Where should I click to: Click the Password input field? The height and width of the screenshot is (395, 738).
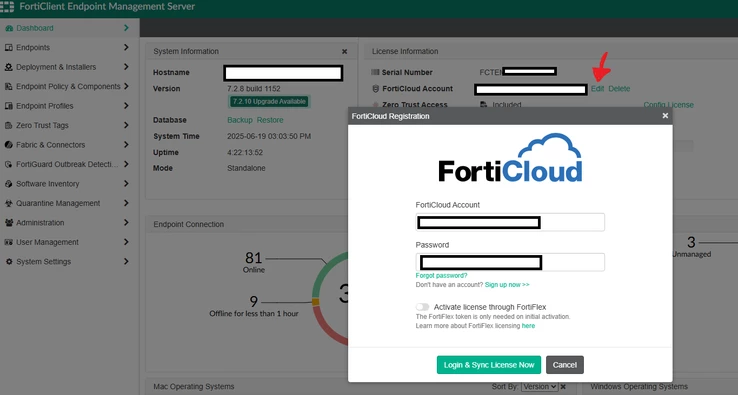point(510,262)
